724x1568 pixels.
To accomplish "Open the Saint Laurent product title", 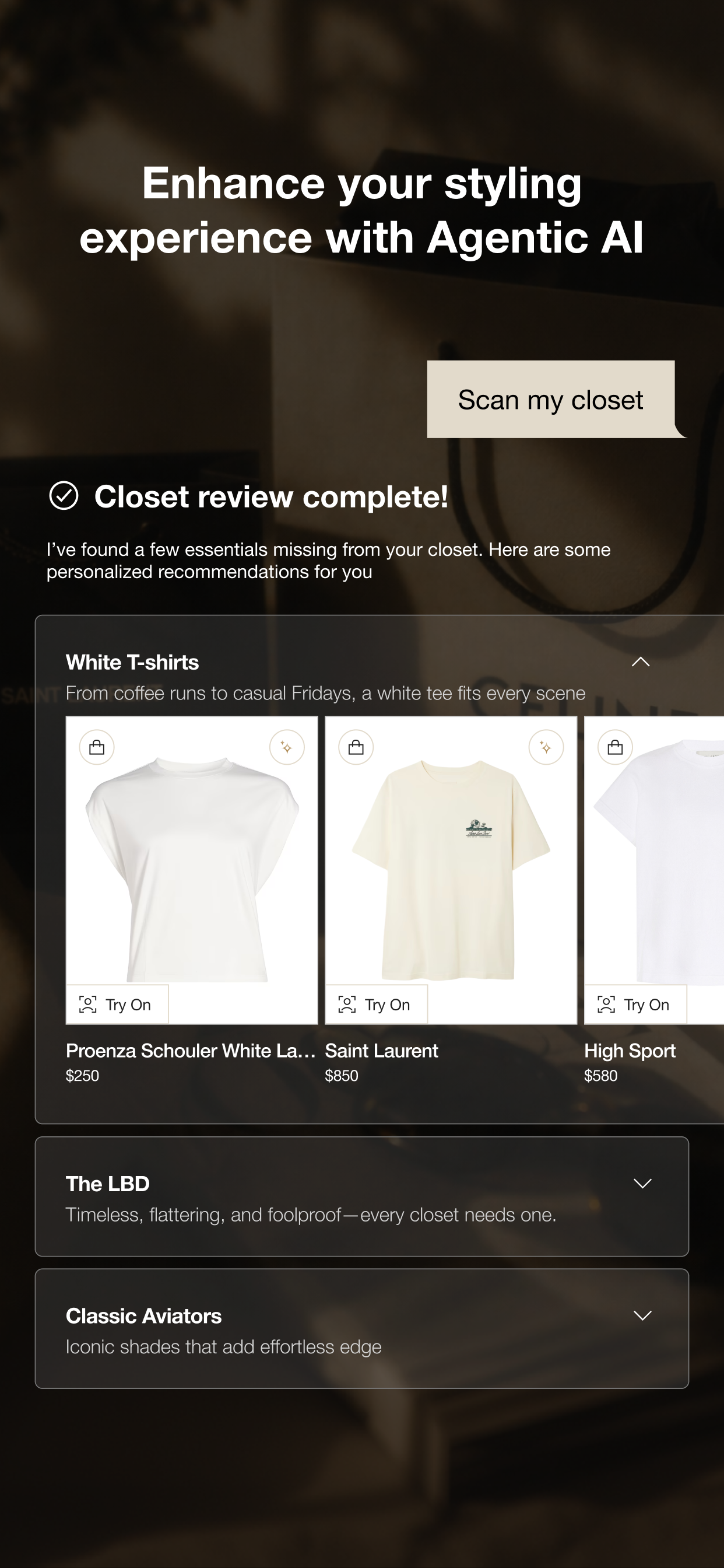I will [381, 1051].
